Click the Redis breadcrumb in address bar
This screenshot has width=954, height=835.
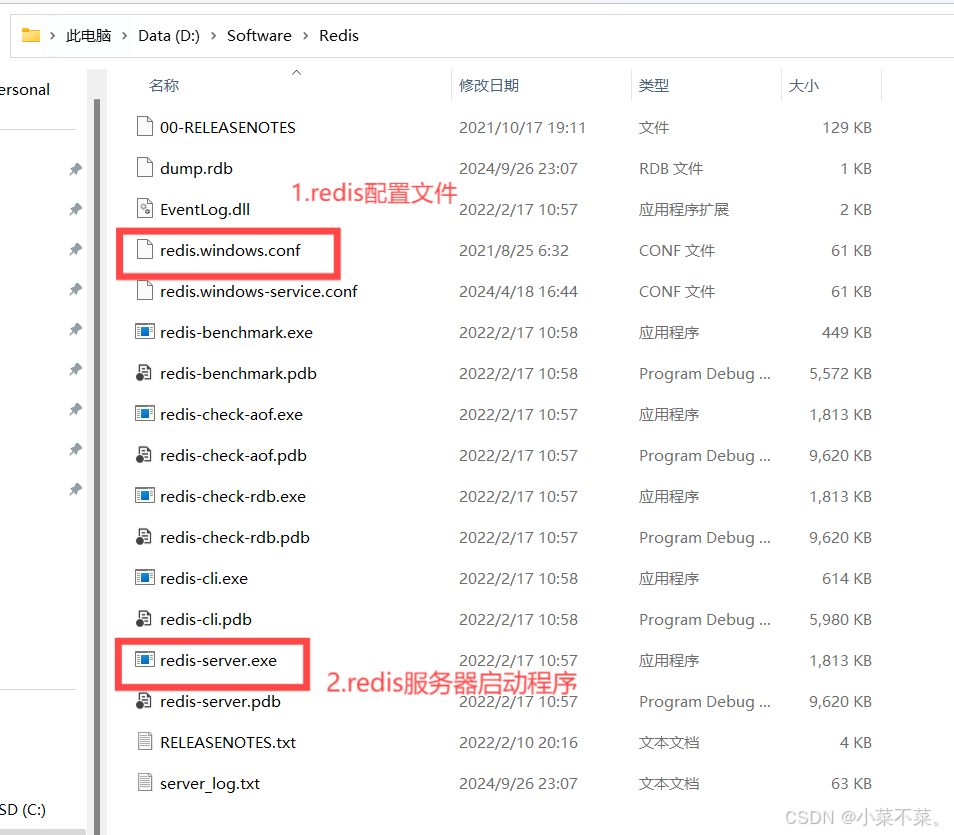339,36
